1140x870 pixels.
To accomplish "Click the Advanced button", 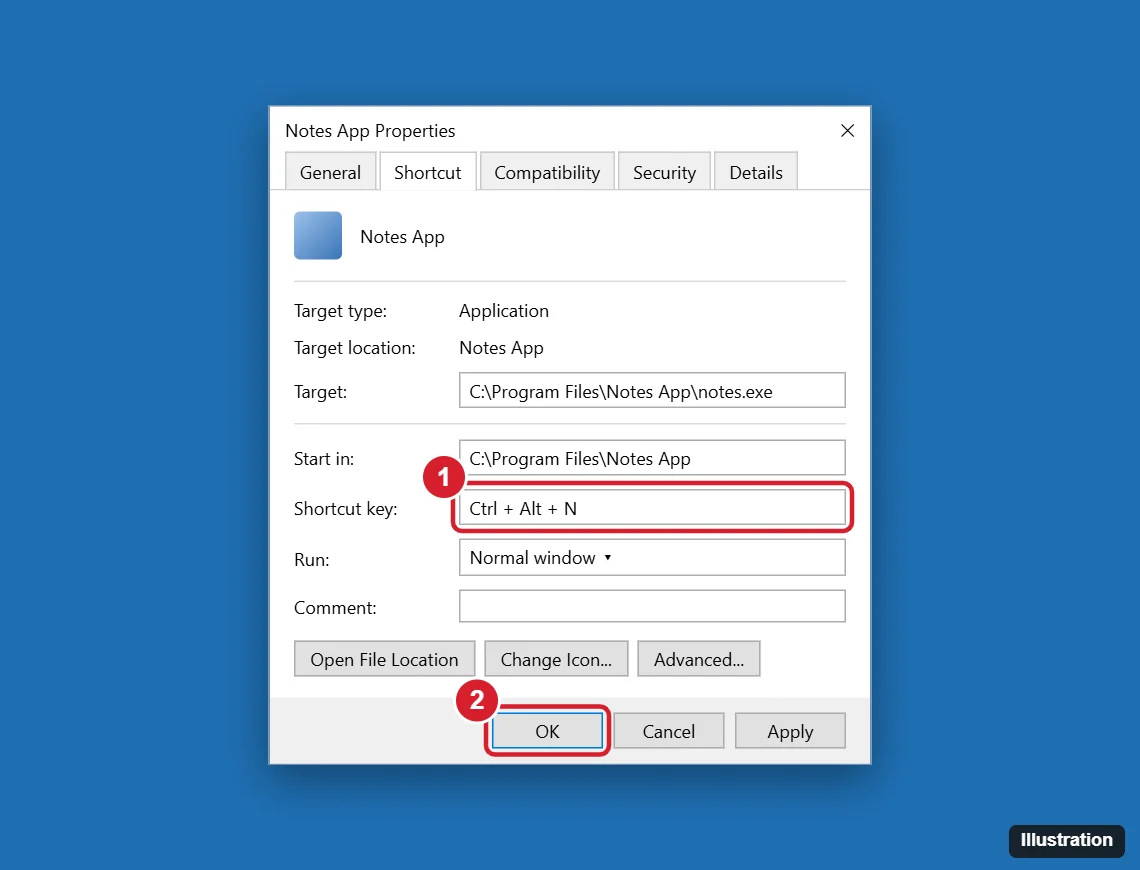I will [698, 658].
